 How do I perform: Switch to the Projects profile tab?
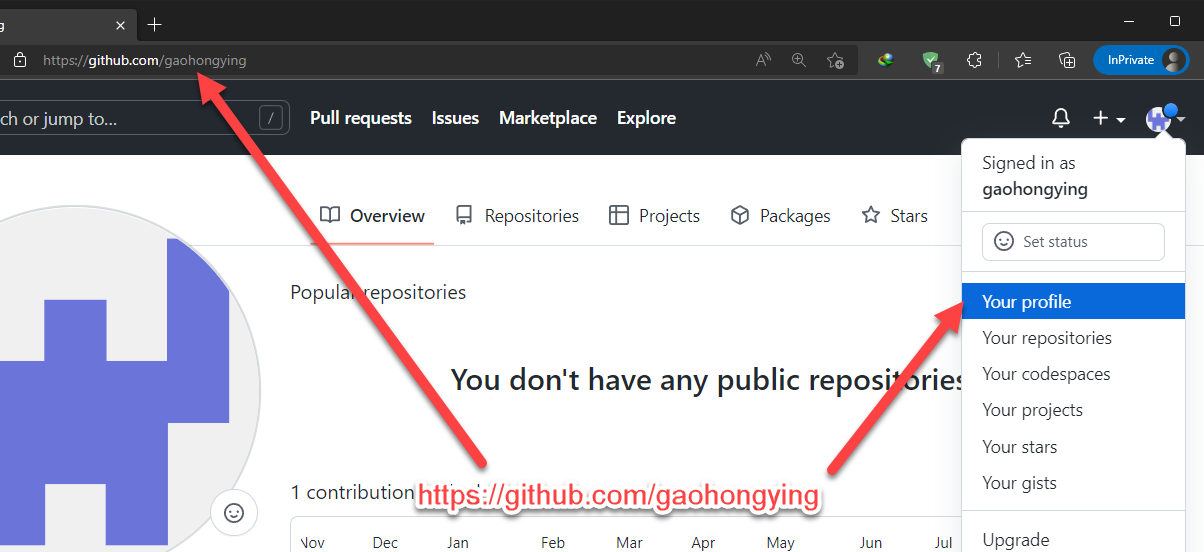tap(655, 215)
